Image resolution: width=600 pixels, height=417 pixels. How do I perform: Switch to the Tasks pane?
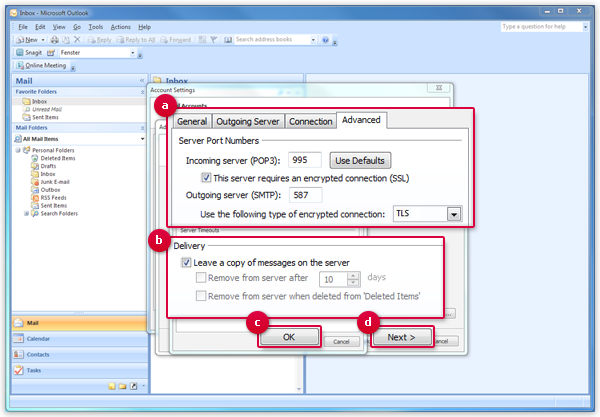[79, 370]
